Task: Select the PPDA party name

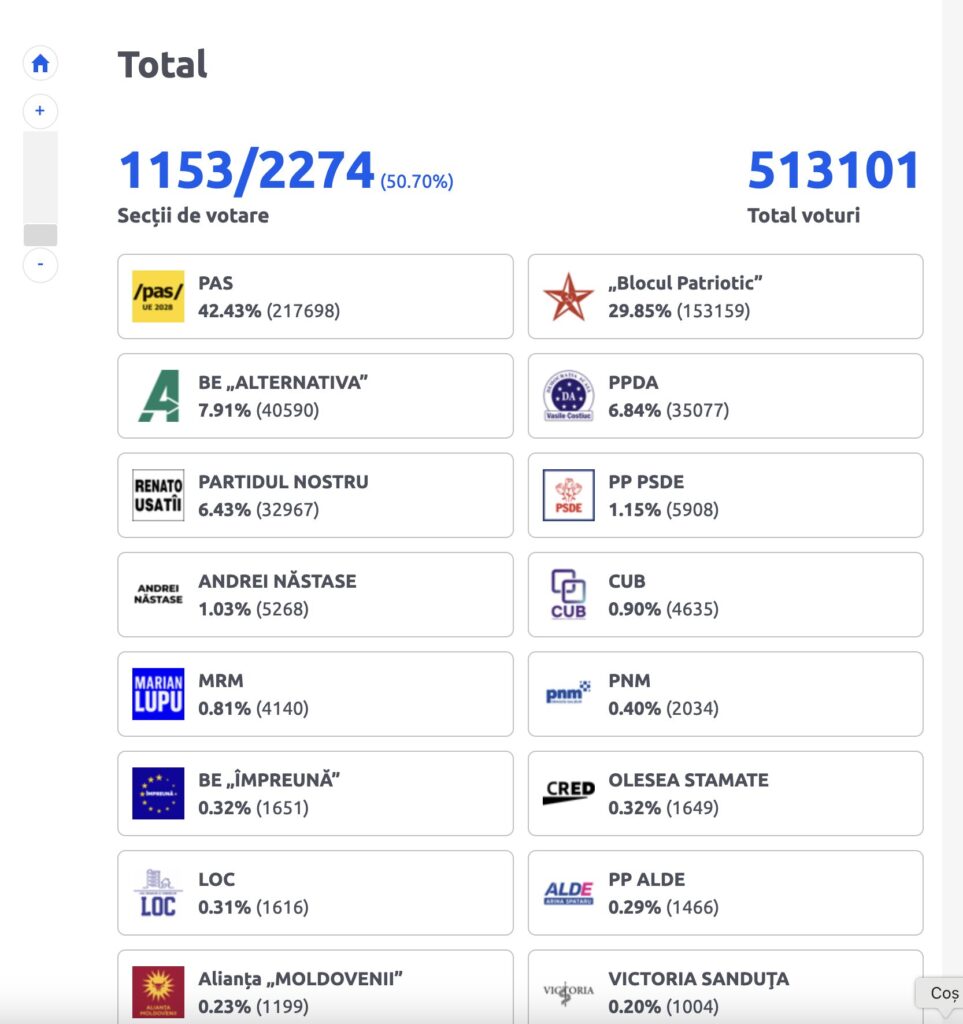Action: [633, 382]
